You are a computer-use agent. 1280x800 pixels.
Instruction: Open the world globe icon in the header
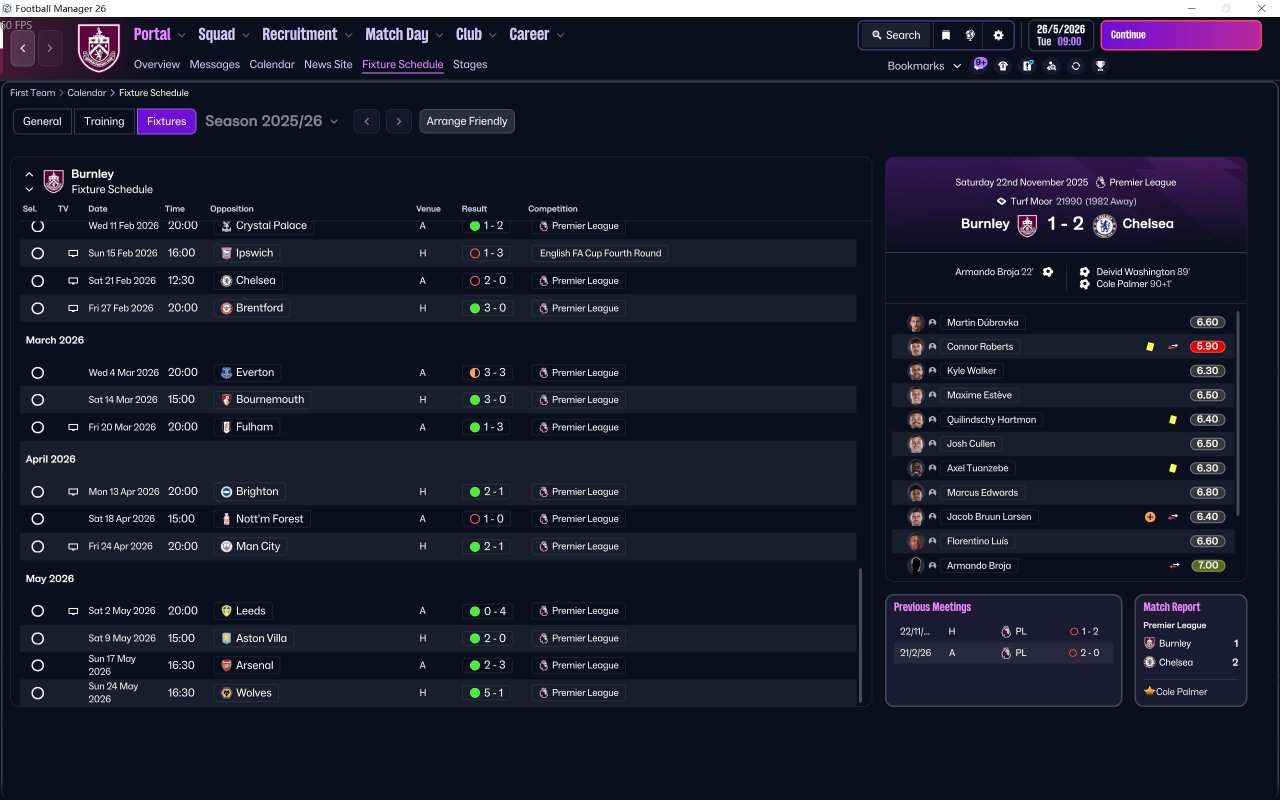(x=970, y=35)
